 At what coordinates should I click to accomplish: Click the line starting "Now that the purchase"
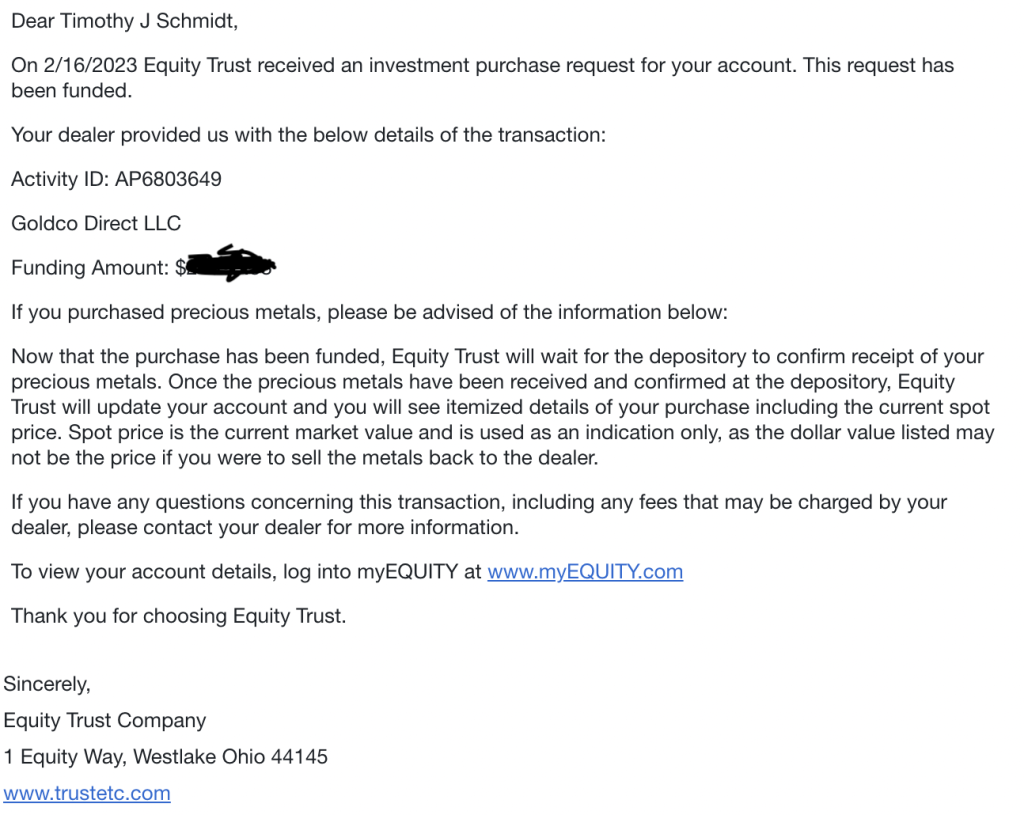click(x=498, y=357)
